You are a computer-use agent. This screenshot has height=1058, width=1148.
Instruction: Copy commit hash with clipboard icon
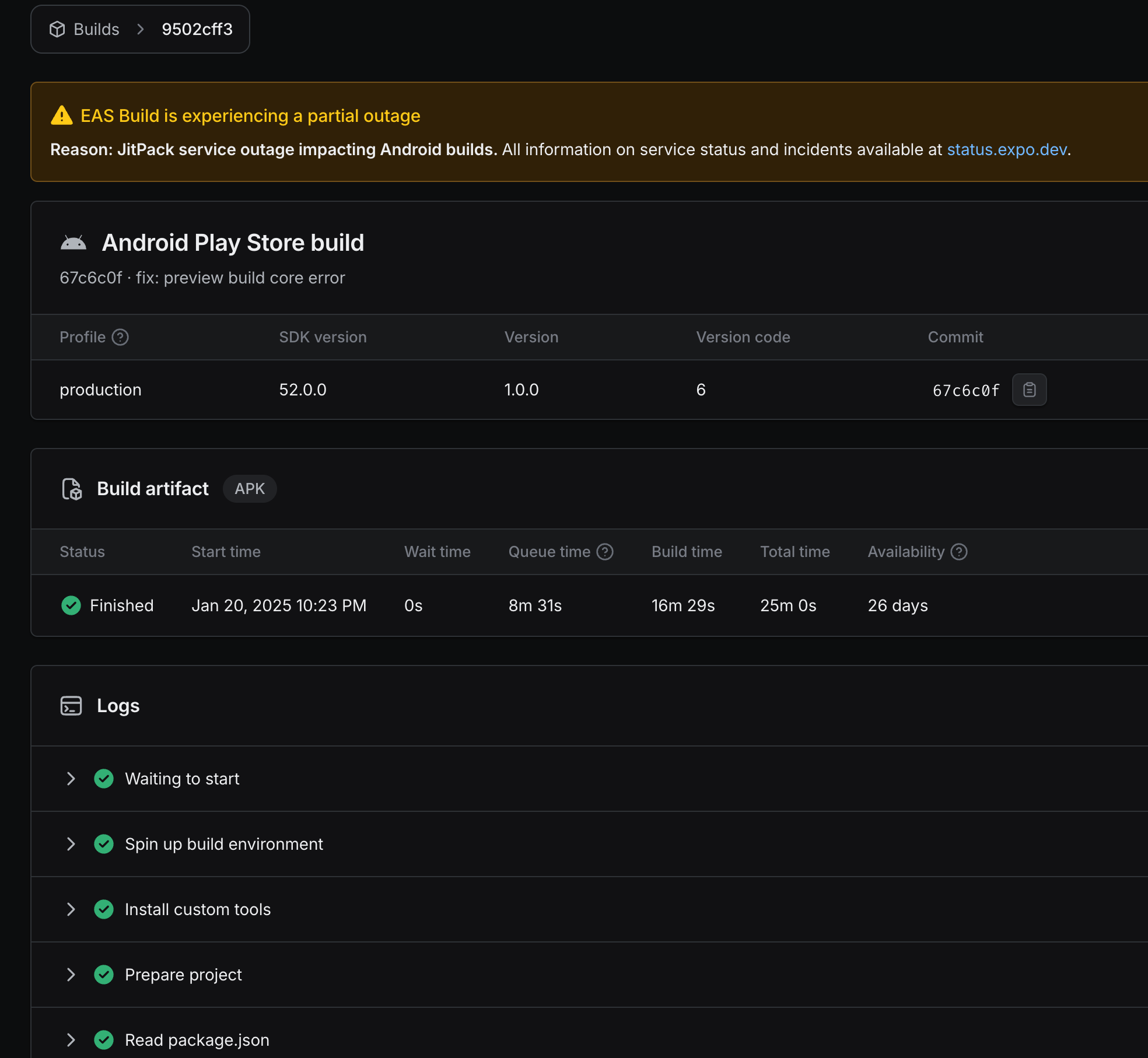point(1029,390)
